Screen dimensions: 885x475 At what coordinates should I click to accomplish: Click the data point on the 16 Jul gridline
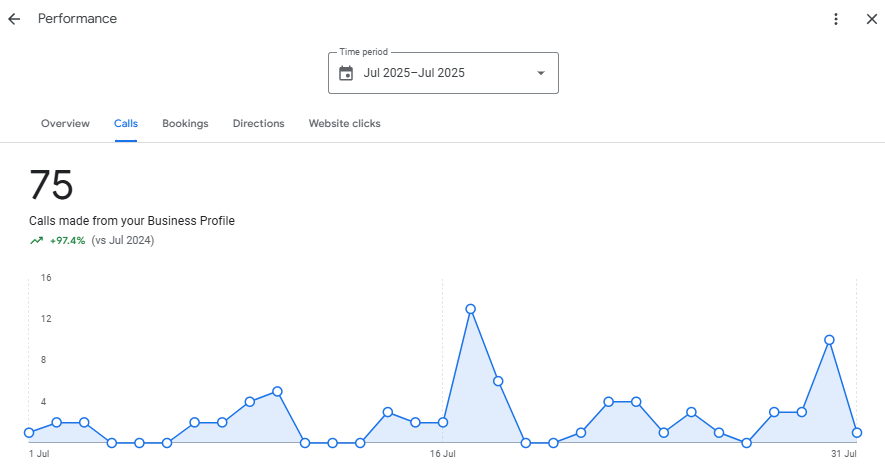click(x=443, y=422)
